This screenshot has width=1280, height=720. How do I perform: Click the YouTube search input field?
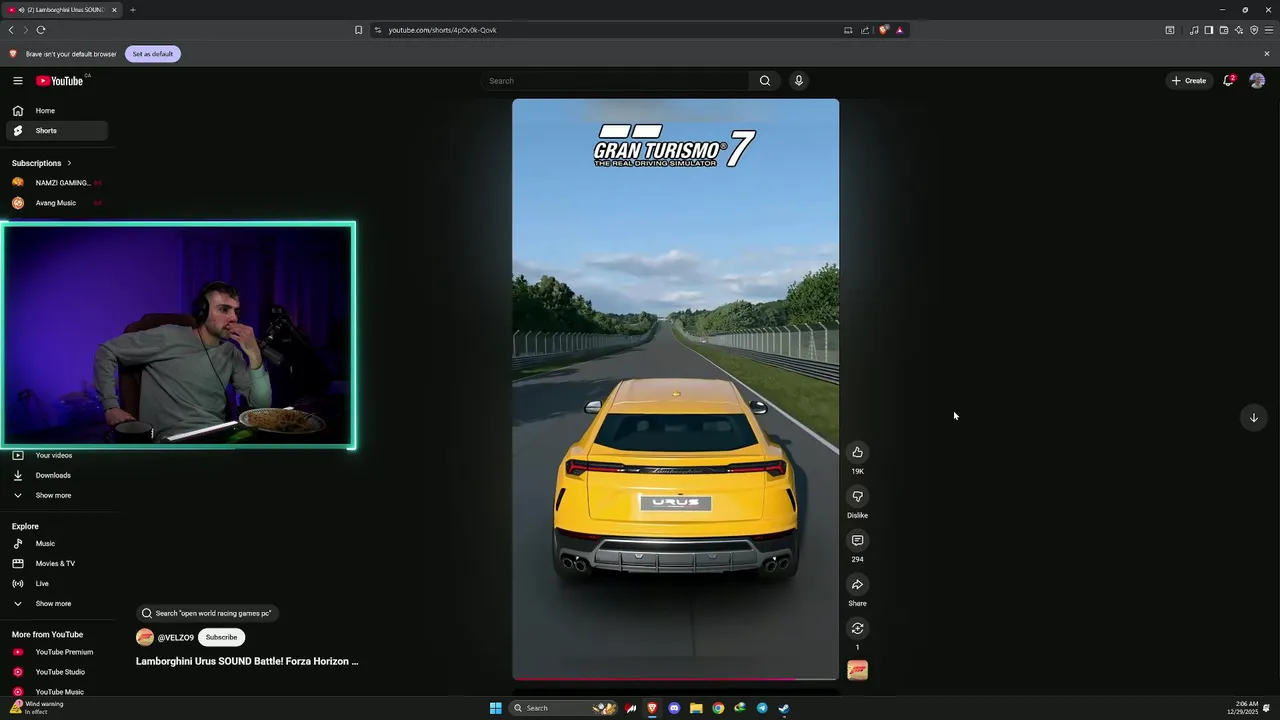pyautogui.click(x=615, y=81)
